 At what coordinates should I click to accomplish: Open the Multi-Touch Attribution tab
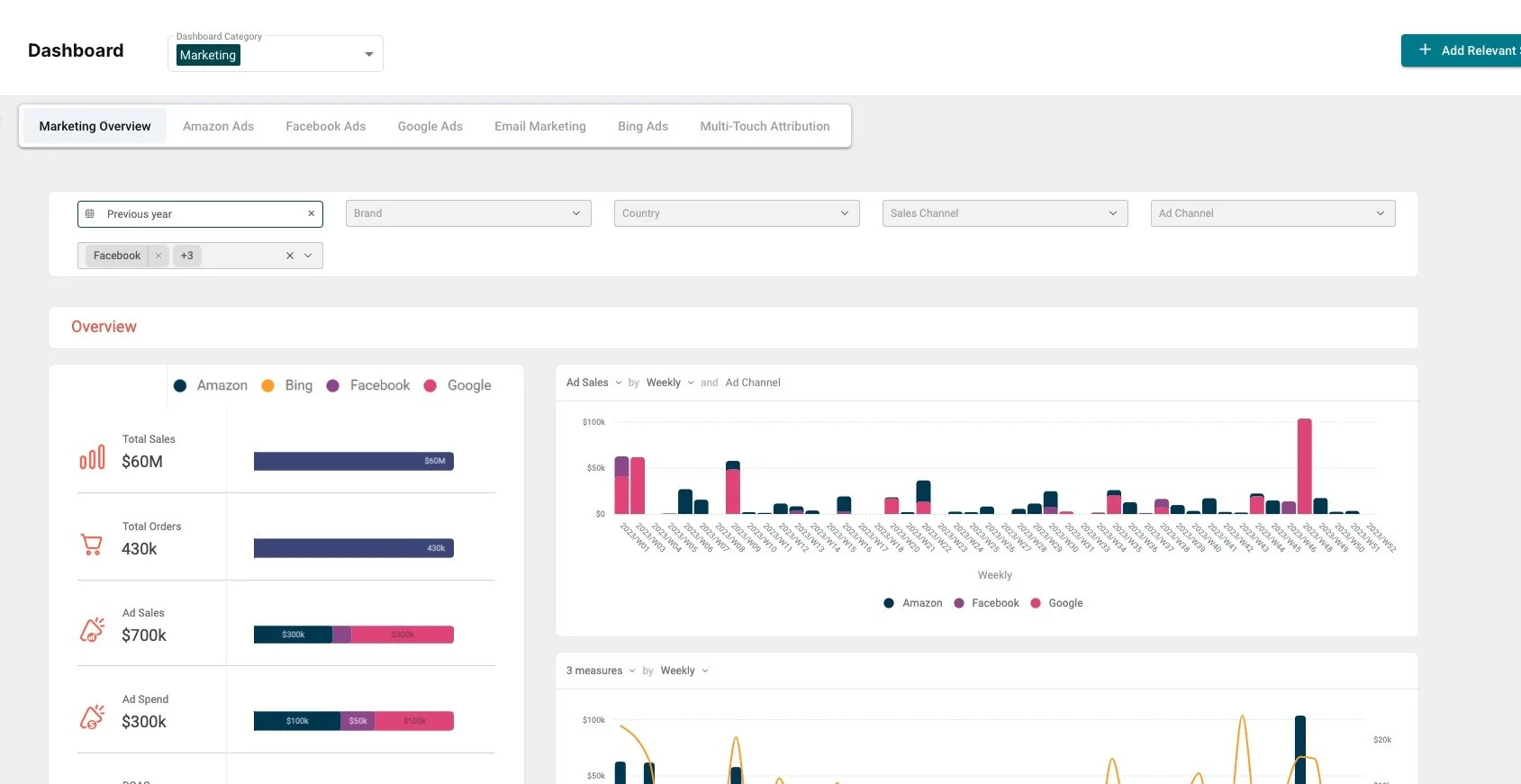tap(765, 126)
